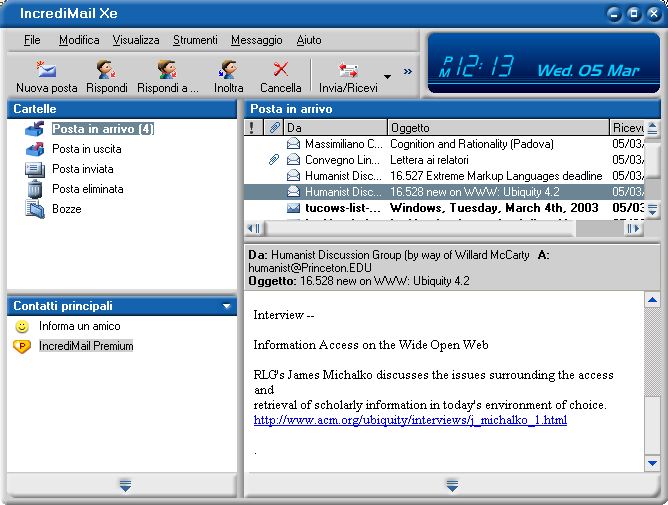The height and width of the screenshot is (505, 668).
Task: Click the Posta in arrivo inbox icon
Action: click(35, 129)
